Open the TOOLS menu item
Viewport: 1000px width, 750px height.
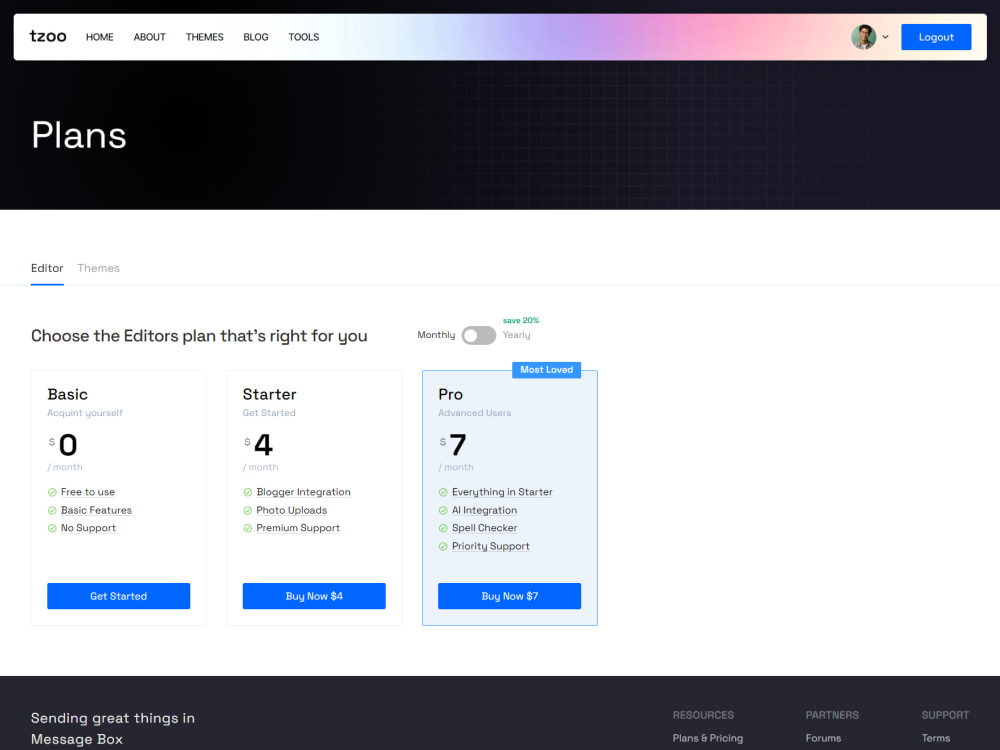pyautogui.click(x=304, y=37)
